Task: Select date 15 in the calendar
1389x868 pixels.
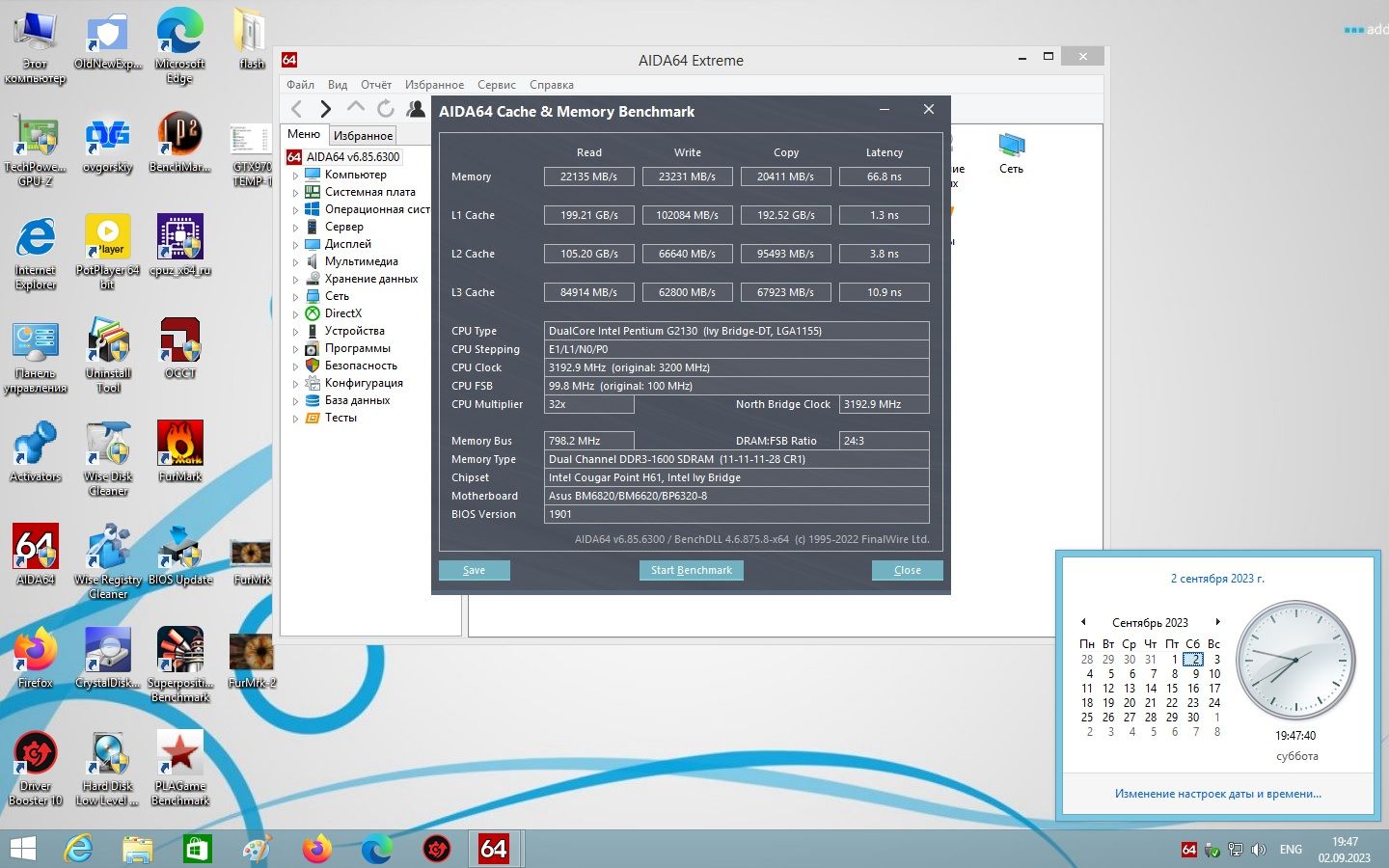Action: click(1172, 689)
